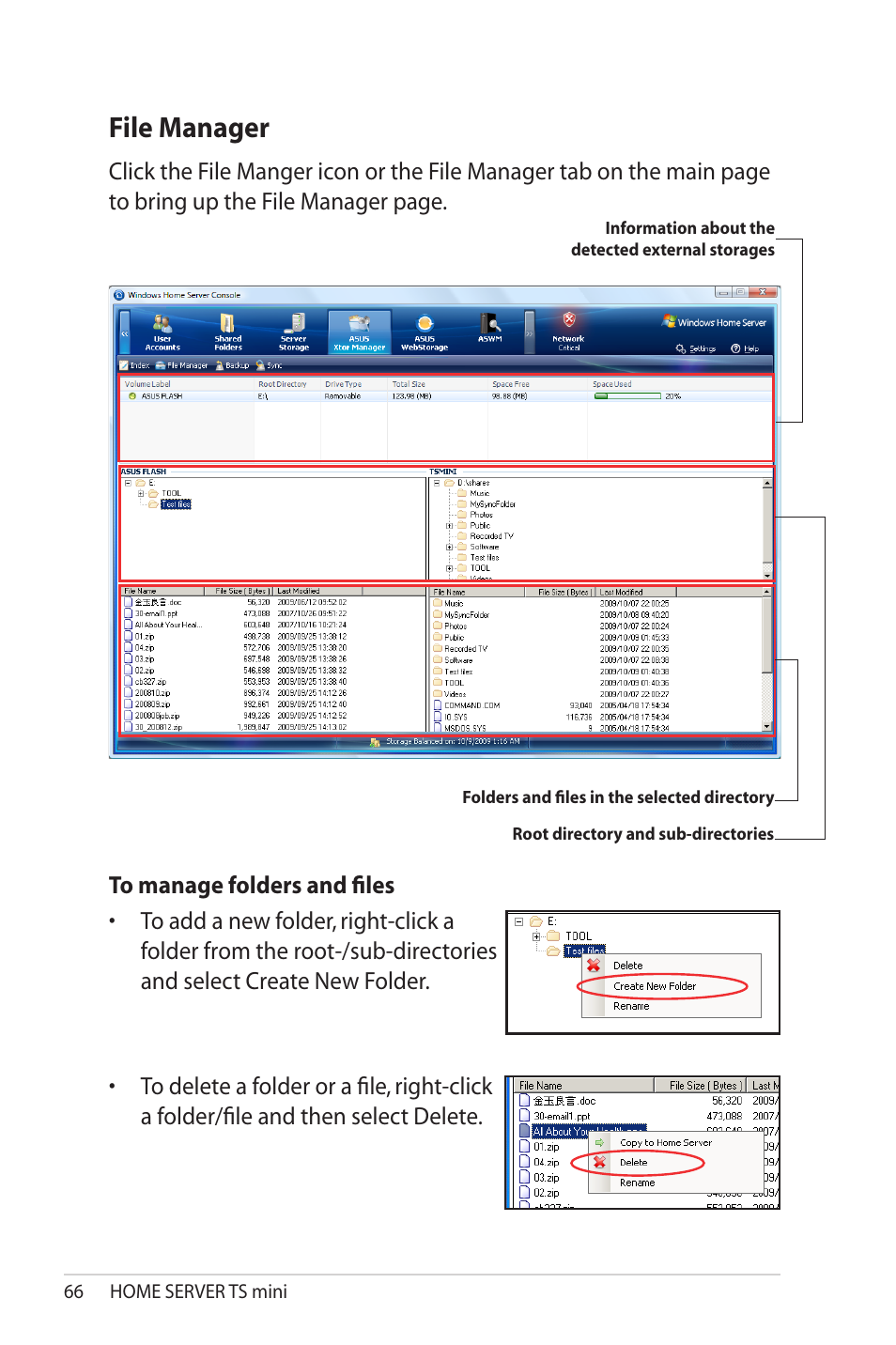Expand the TOOL folder in D:\shares tree
The image size is (896, 1345).
(x=449, y=568)
